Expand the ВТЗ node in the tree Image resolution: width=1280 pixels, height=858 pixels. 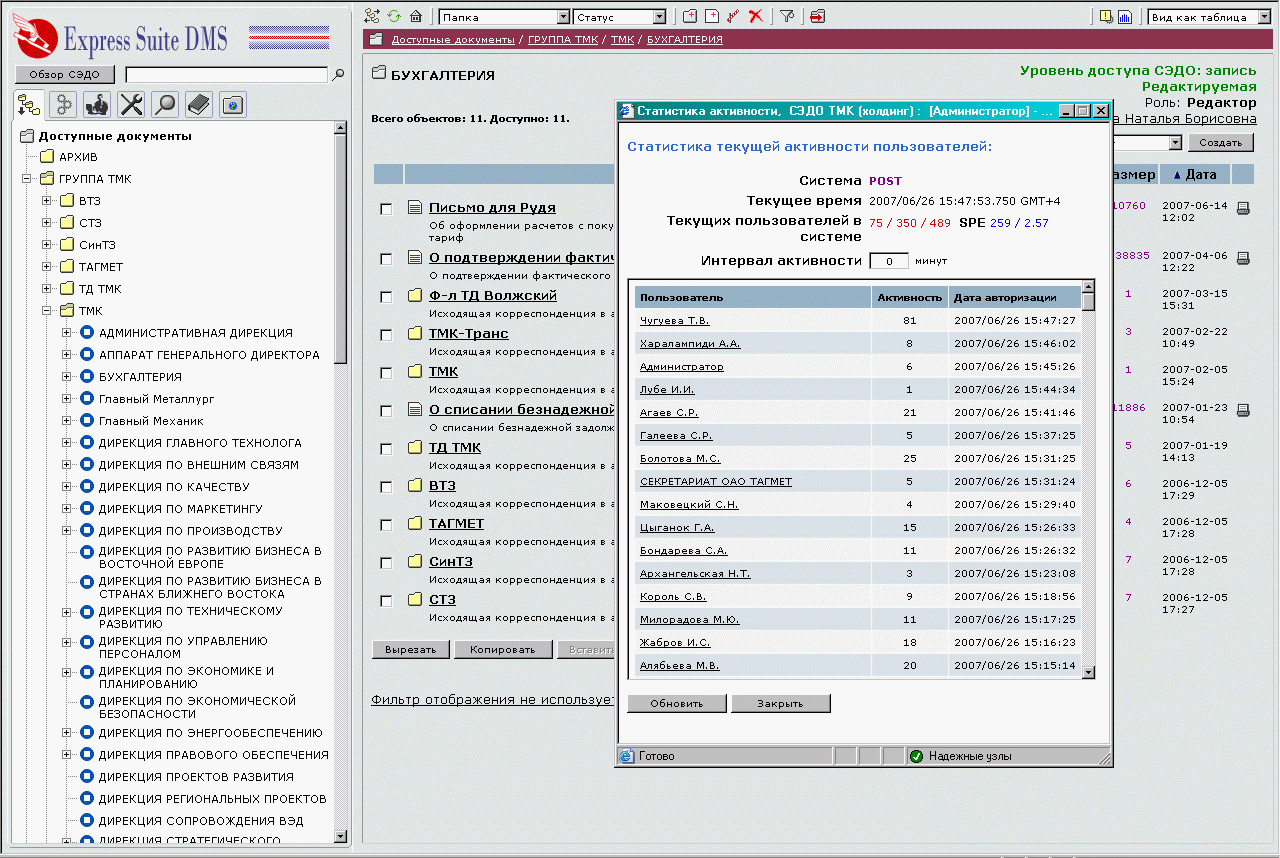click(47, 201)
